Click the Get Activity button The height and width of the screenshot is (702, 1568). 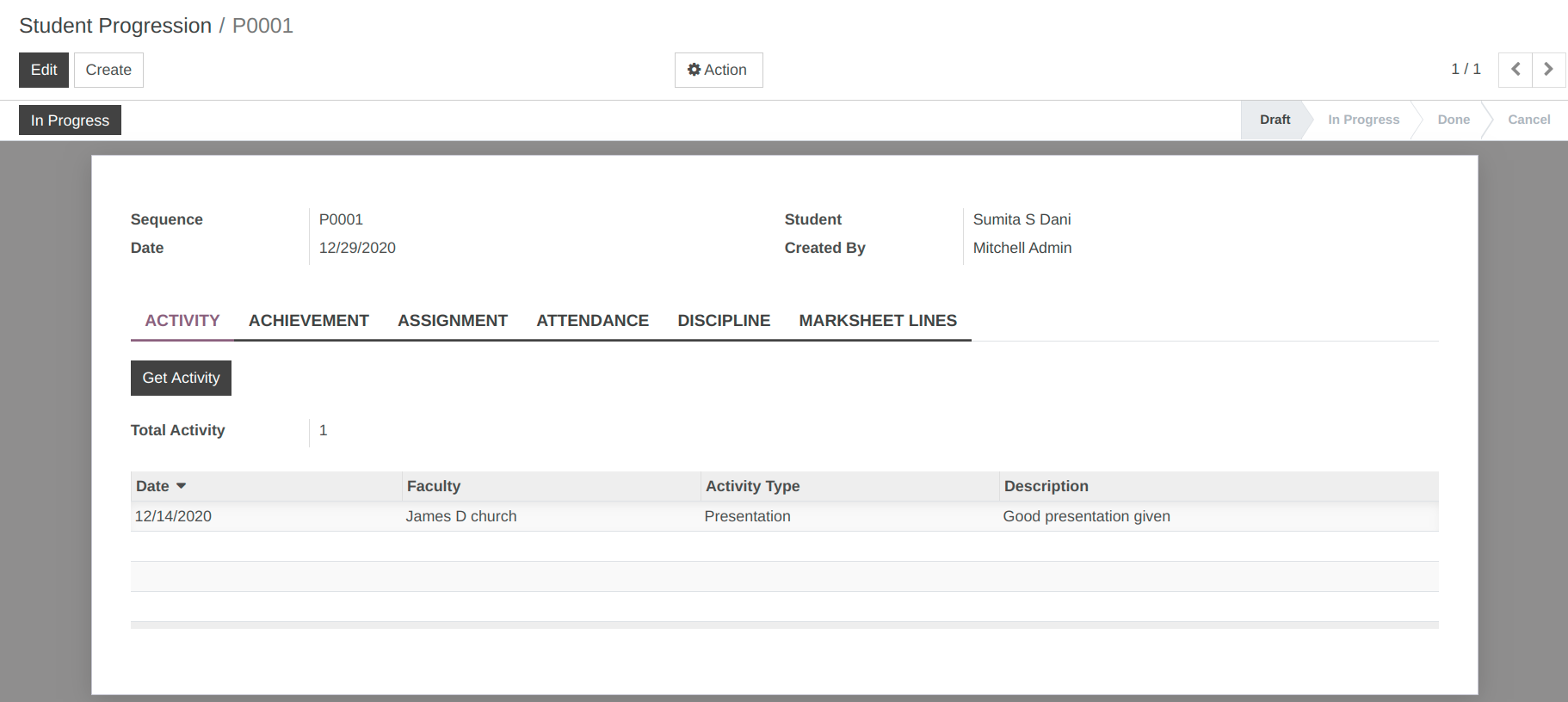pos(181,378)
